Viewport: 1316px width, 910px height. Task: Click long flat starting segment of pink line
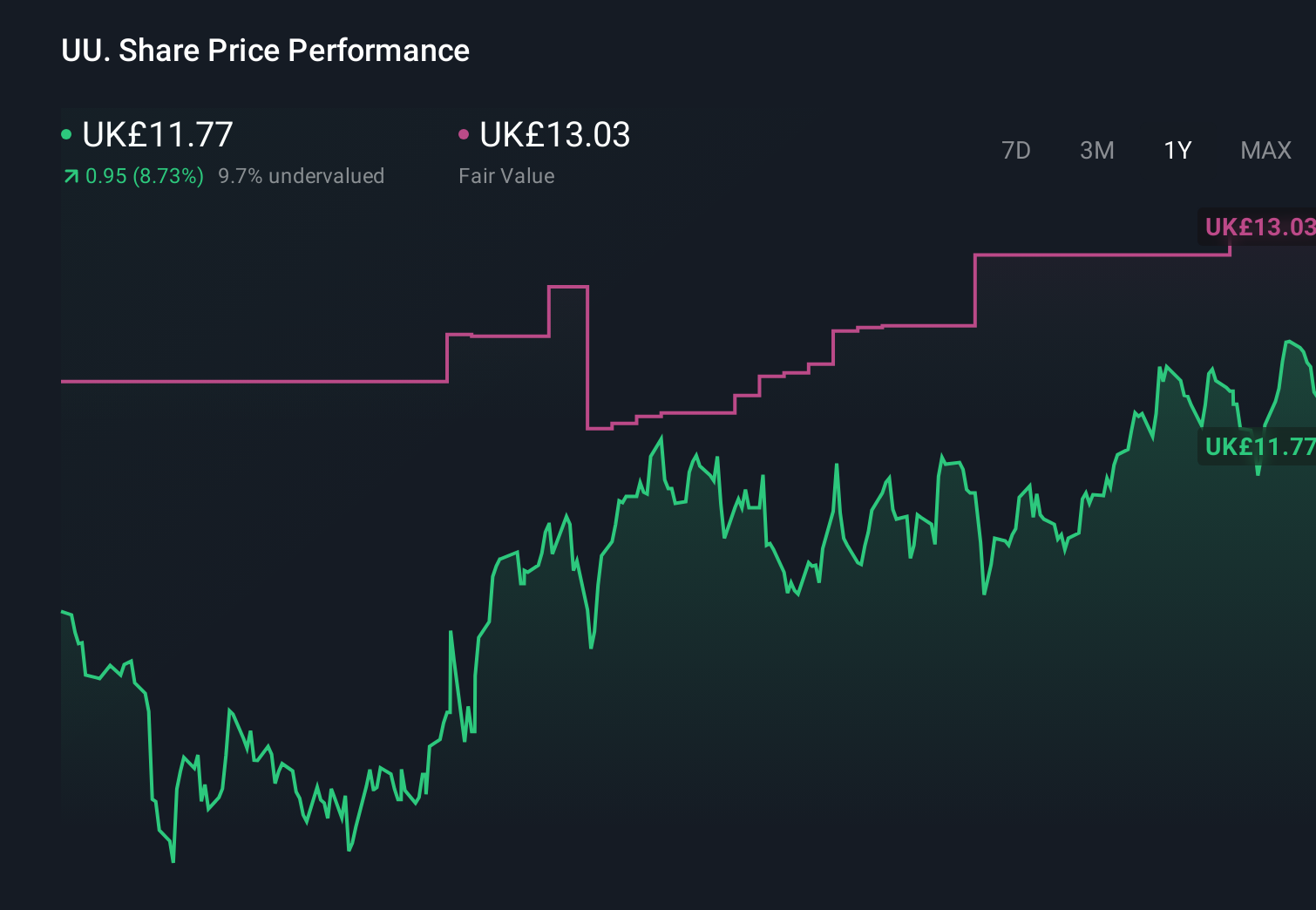(x=253, y=381)
